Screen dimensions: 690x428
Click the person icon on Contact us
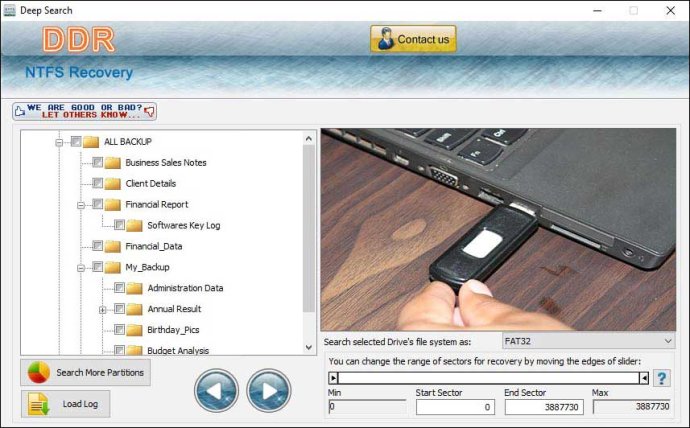(386, 39)
